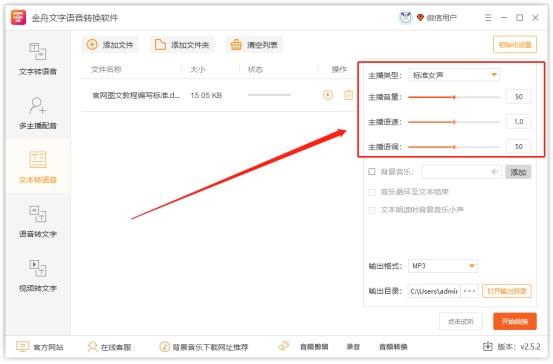Click the background music volume speaker icon

pyautogui.click(x=494, y=172)
